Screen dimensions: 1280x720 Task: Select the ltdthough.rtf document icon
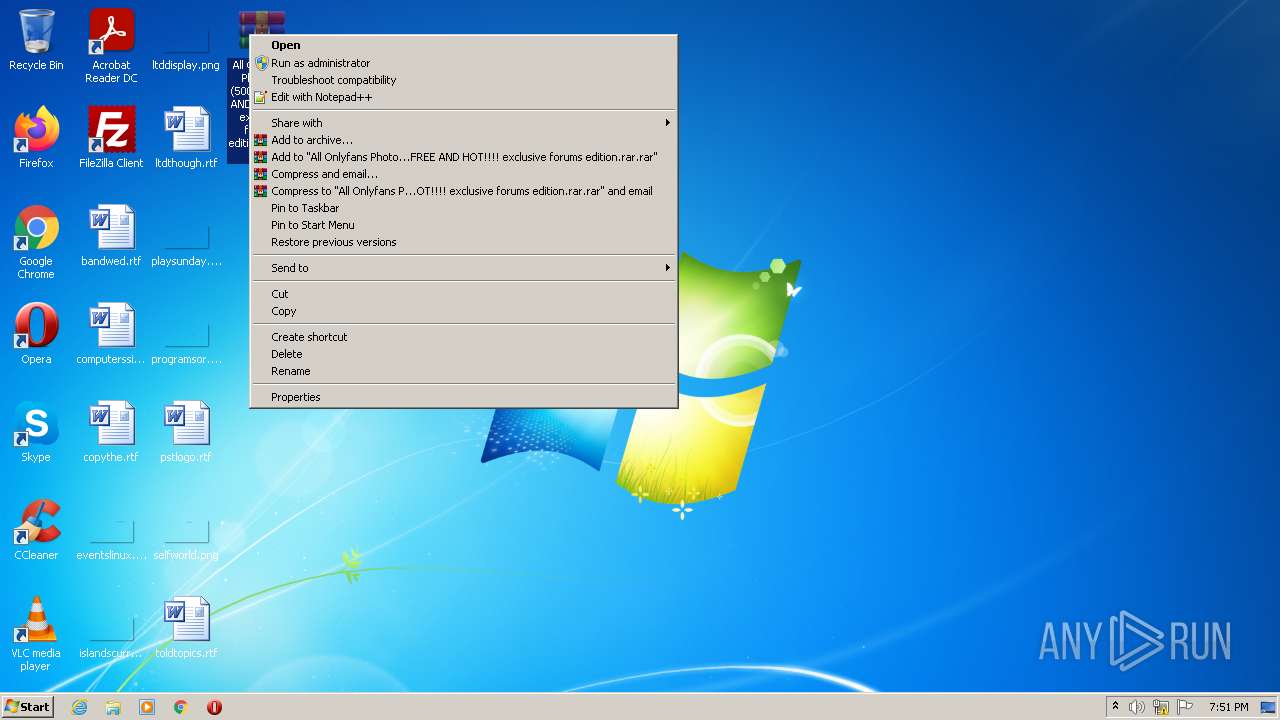[186, 138]
